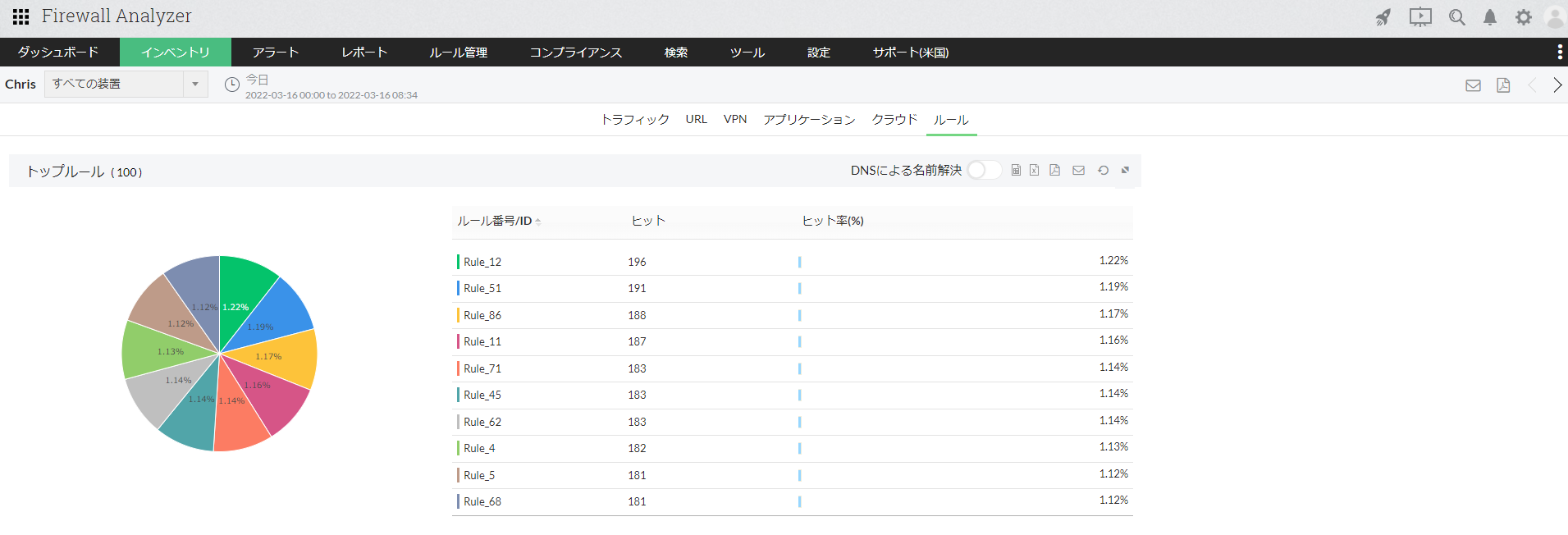Viewport: 1568px width, 535px height.
Task: Open the notifications bell
Action: [x=1490, y=17]
